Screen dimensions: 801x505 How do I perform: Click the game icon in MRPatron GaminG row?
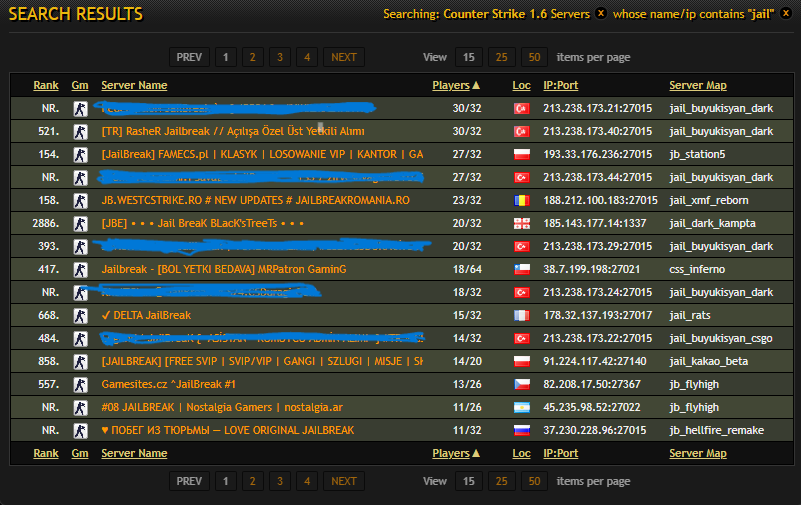(x=80, y=270)
